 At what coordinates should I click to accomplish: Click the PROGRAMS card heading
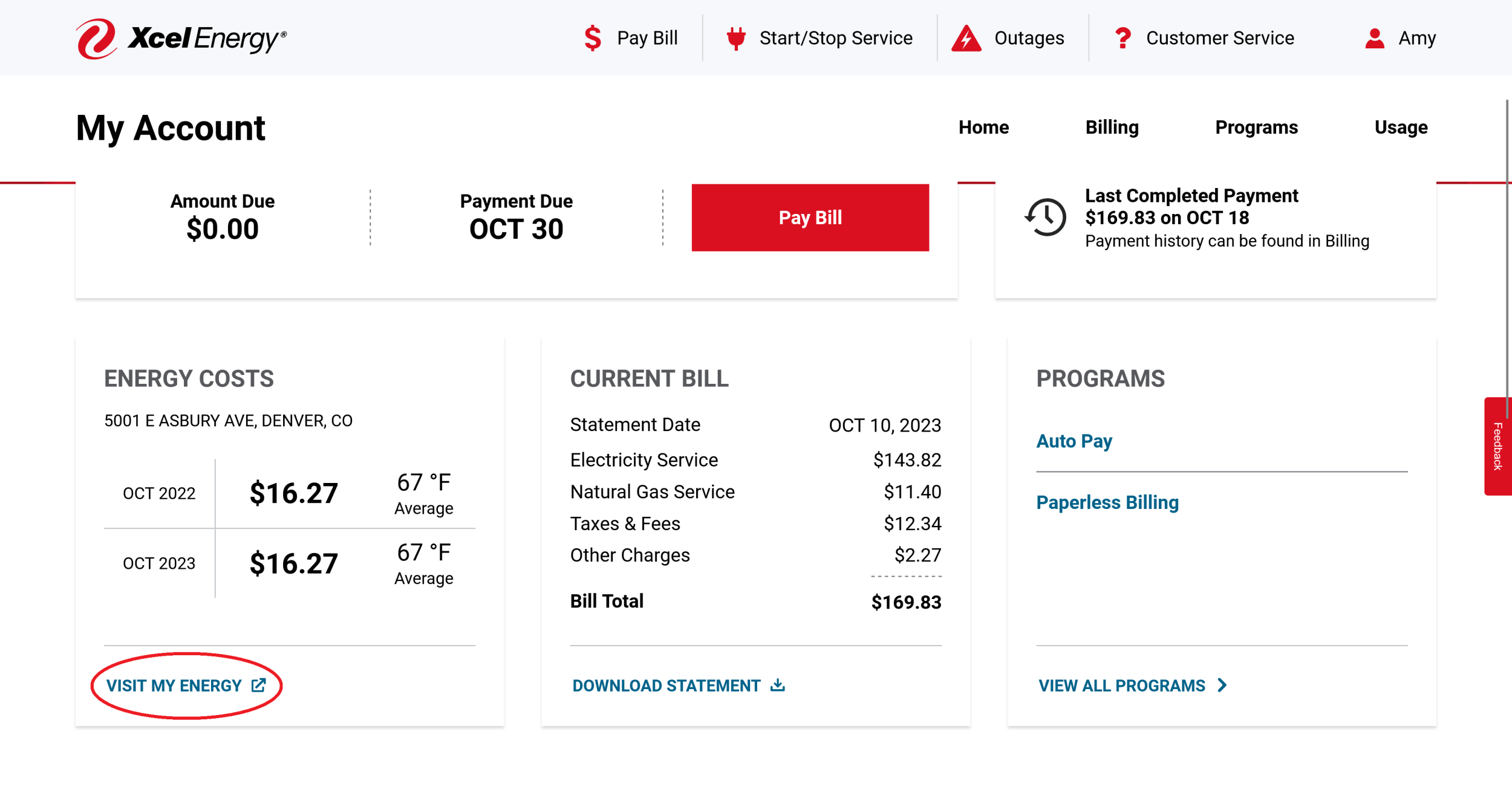pyautogui.click(x=1100, y=379)
